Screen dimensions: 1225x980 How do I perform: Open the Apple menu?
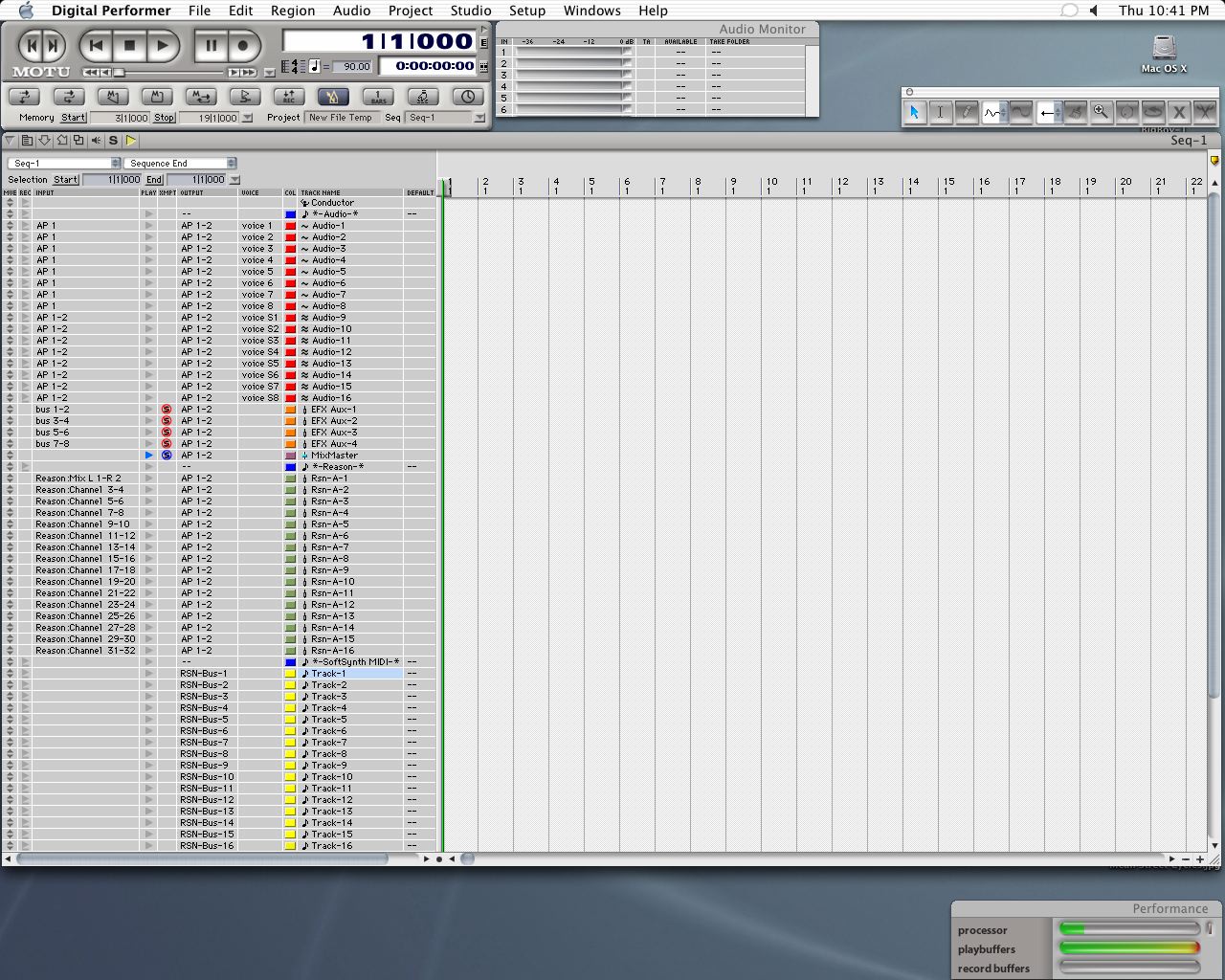pyautogui.click(x=26, y=11)
